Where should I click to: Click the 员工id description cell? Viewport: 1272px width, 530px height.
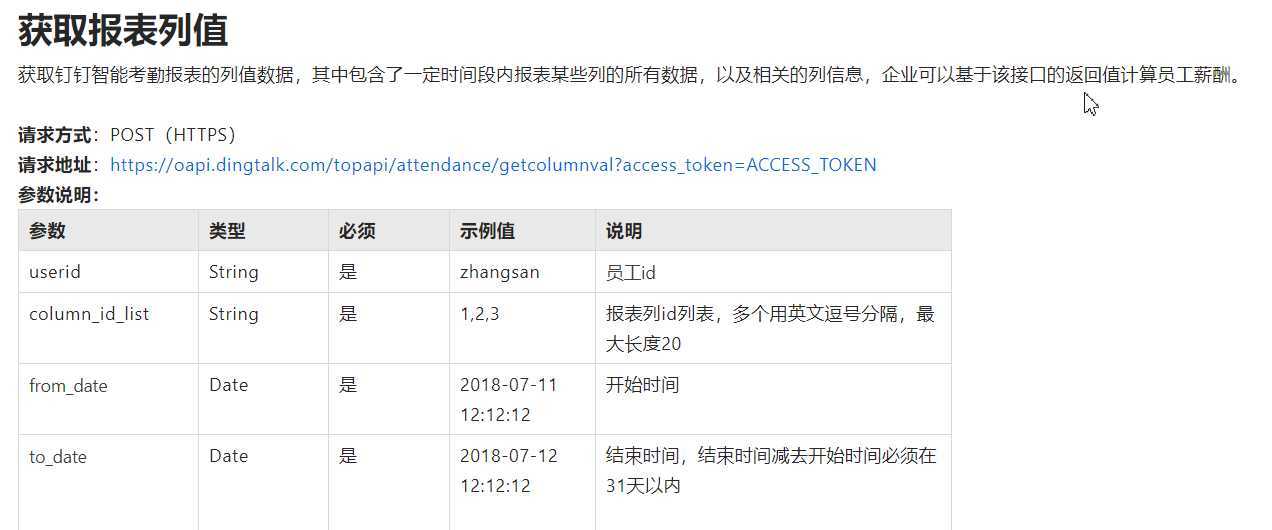pos(631,272)
